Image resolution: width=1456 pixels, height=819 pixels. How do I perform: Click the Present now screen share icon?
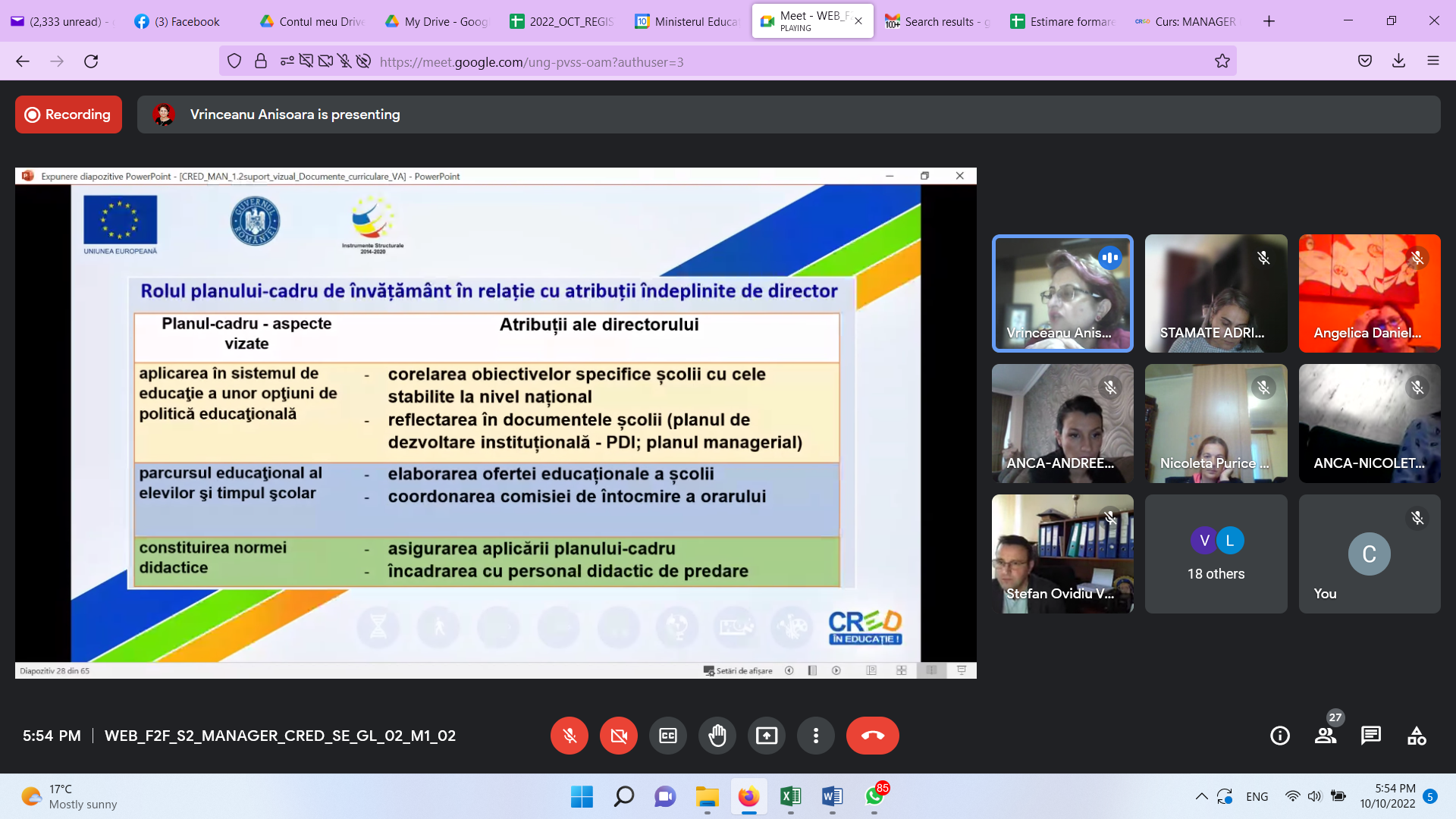coord(767,736)
